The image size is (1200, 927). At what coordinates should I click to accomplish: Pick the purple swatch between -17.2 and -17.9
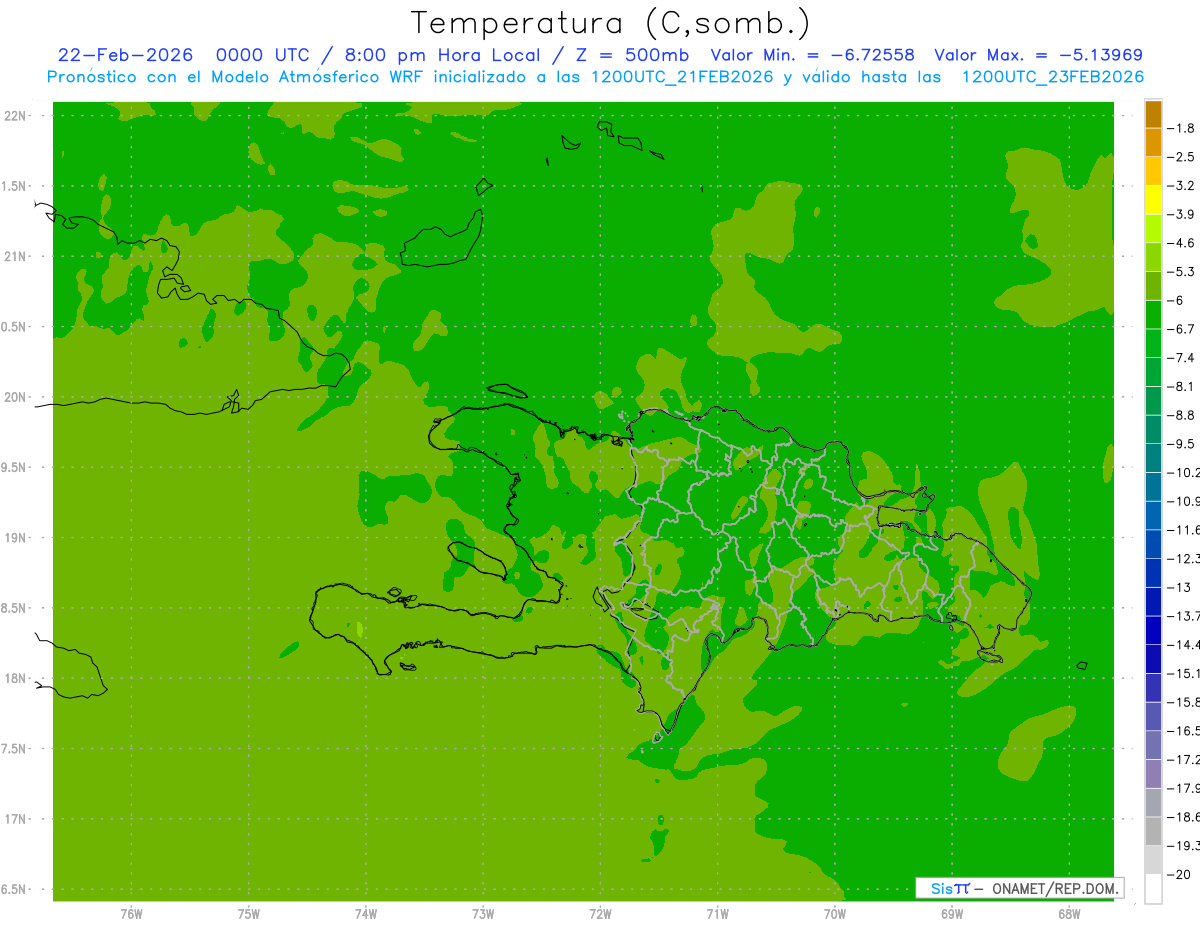[1153, 773]
